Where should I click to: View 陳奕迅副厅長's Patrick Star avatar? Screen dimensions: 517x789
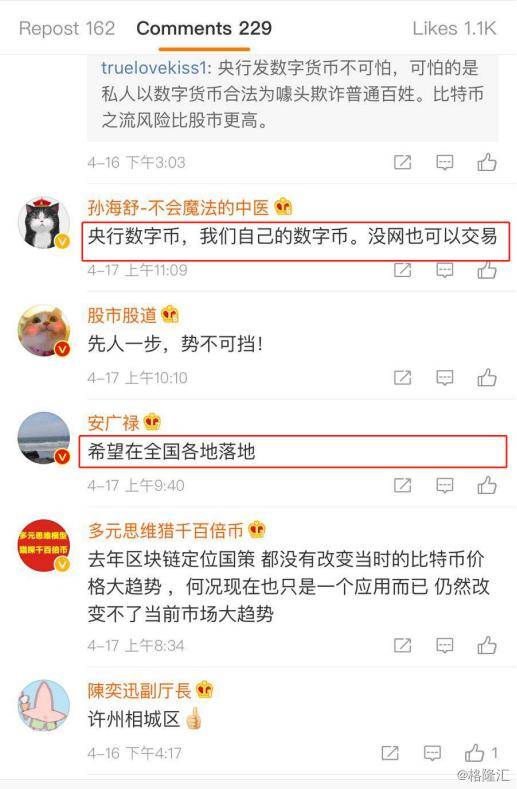(44, 705)
